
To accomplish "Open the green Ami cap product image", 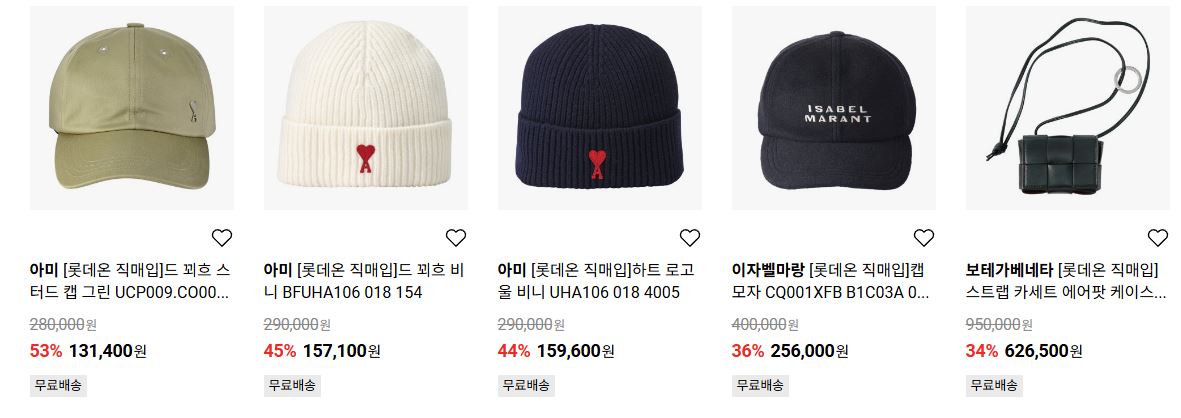I will pyautogui.click(x=132, y=108).
